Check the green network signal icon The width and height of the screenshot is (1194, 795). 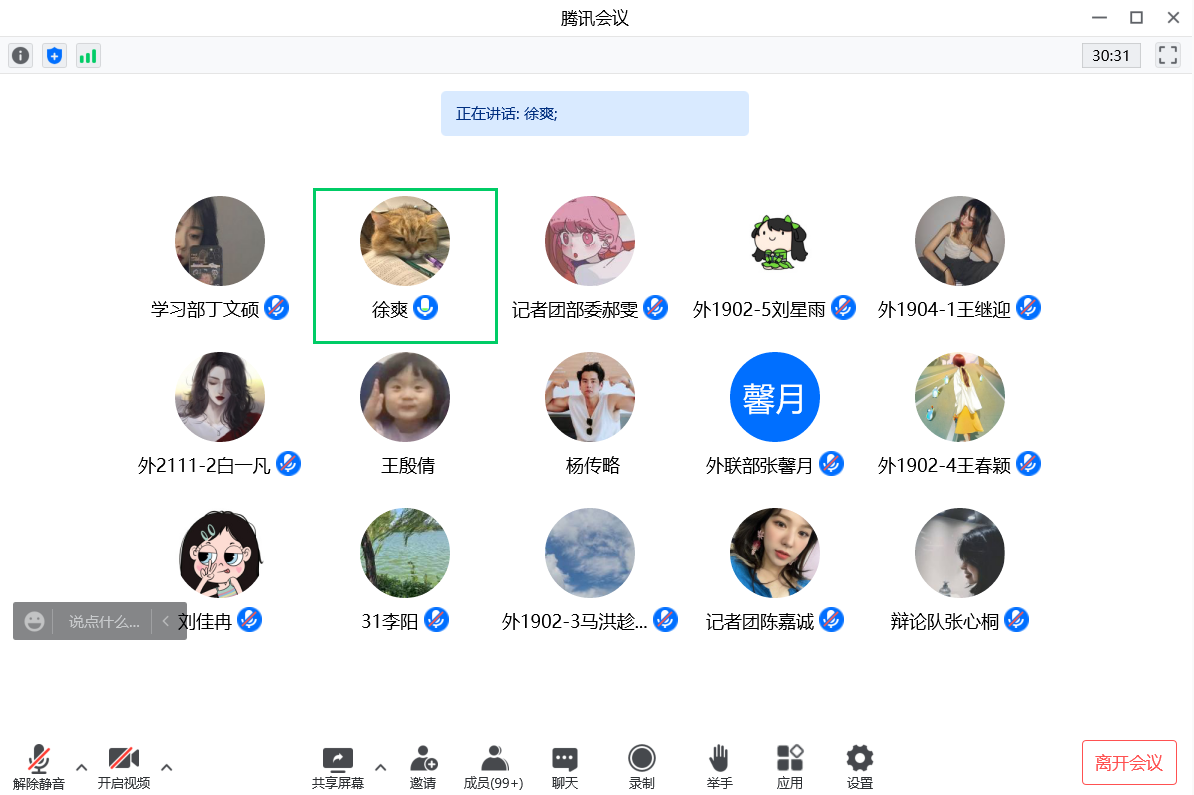tap(88, 56)
